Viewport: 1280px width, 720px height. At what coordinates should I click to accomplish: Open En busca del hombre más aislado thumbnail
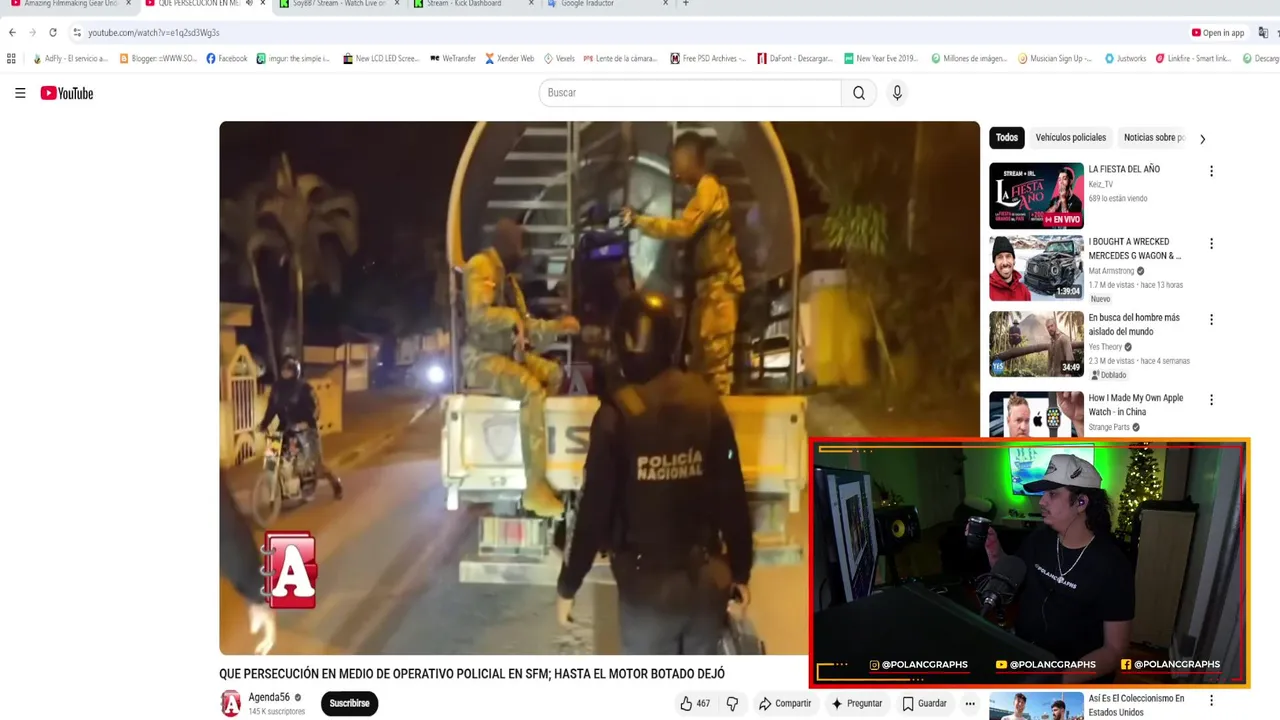coord(1036,344)
